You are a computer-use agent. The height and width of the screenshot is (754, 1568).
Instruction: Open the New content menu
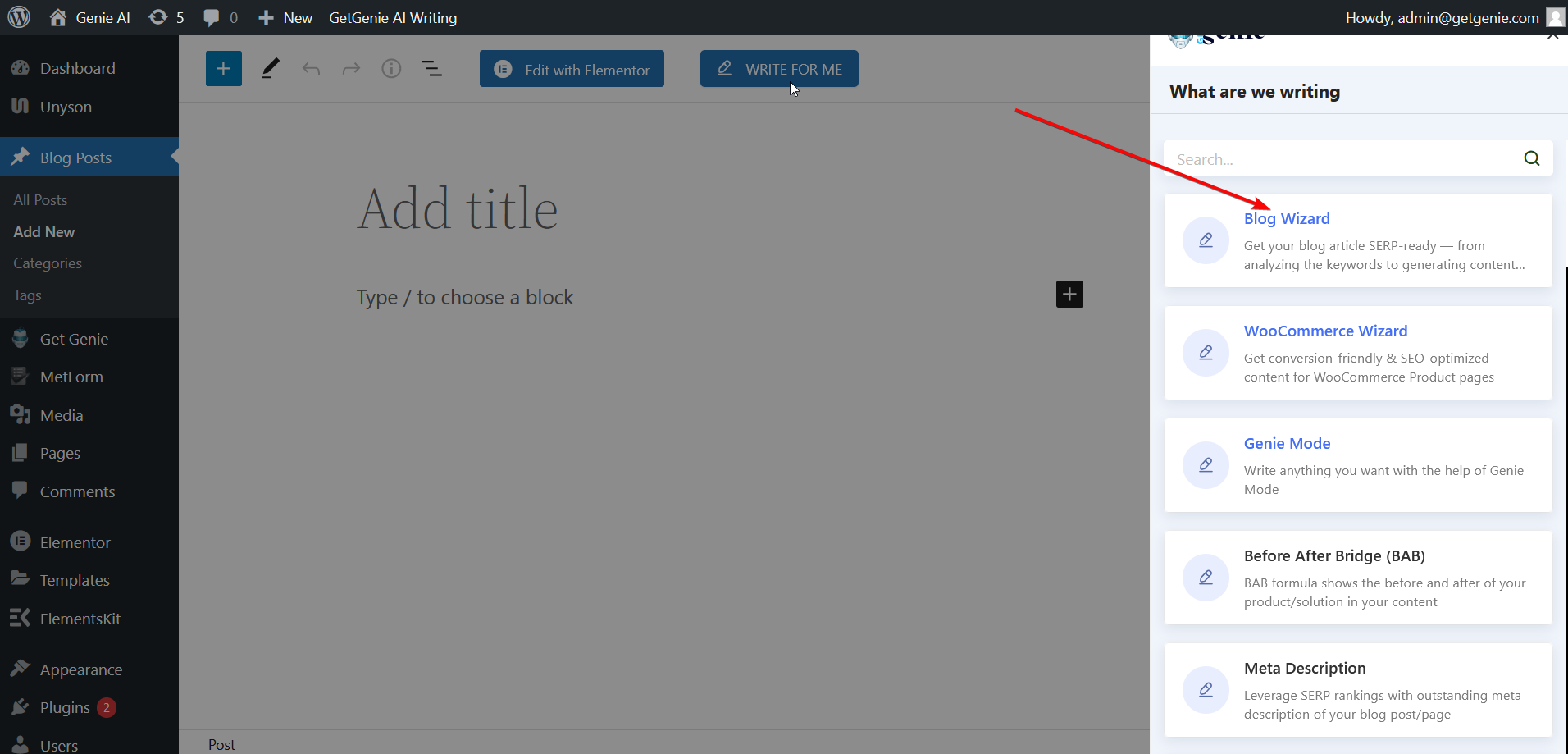[x=285, y=17]
